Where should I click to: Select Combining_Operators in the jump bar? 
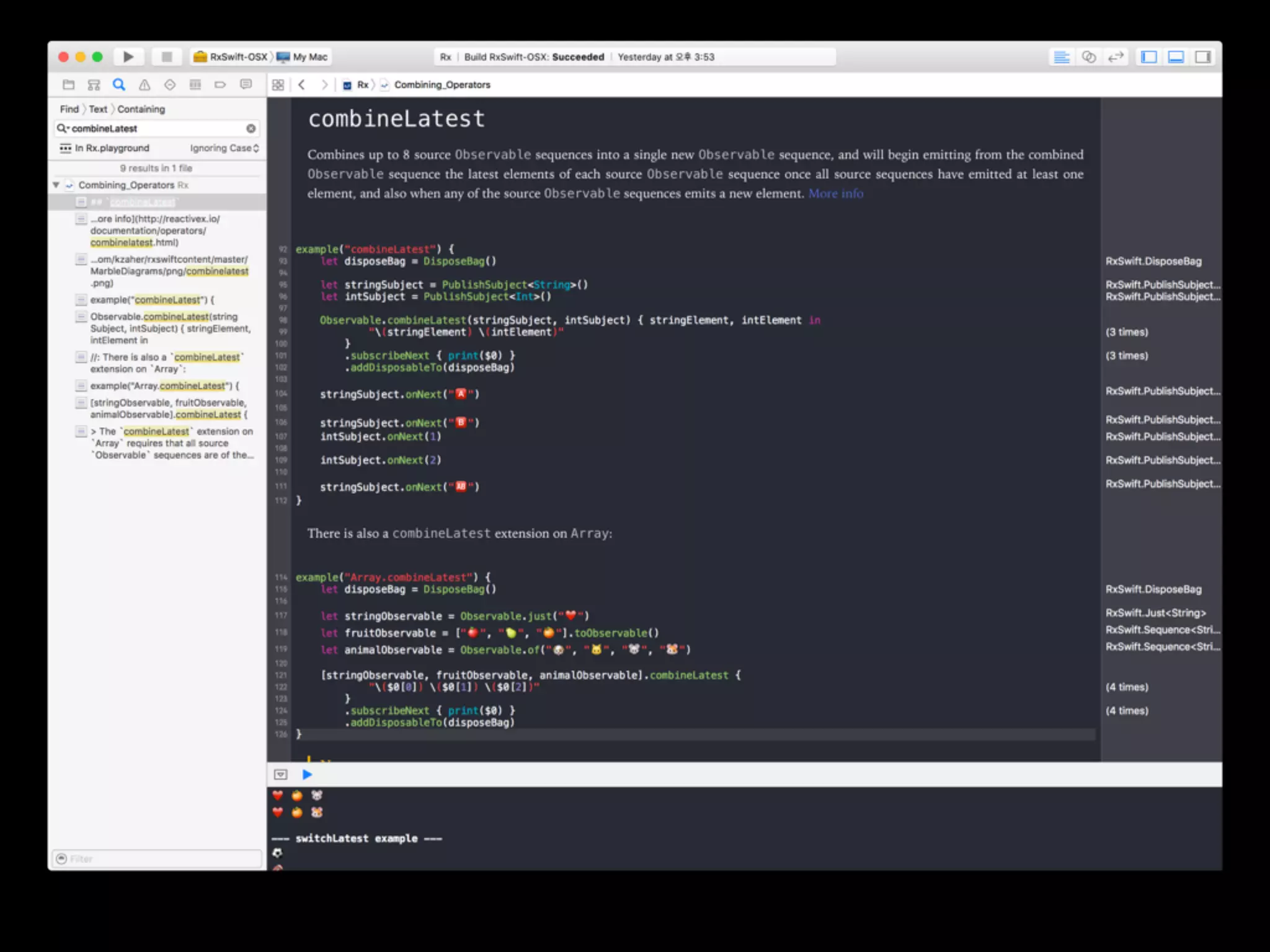pos(442,85)
